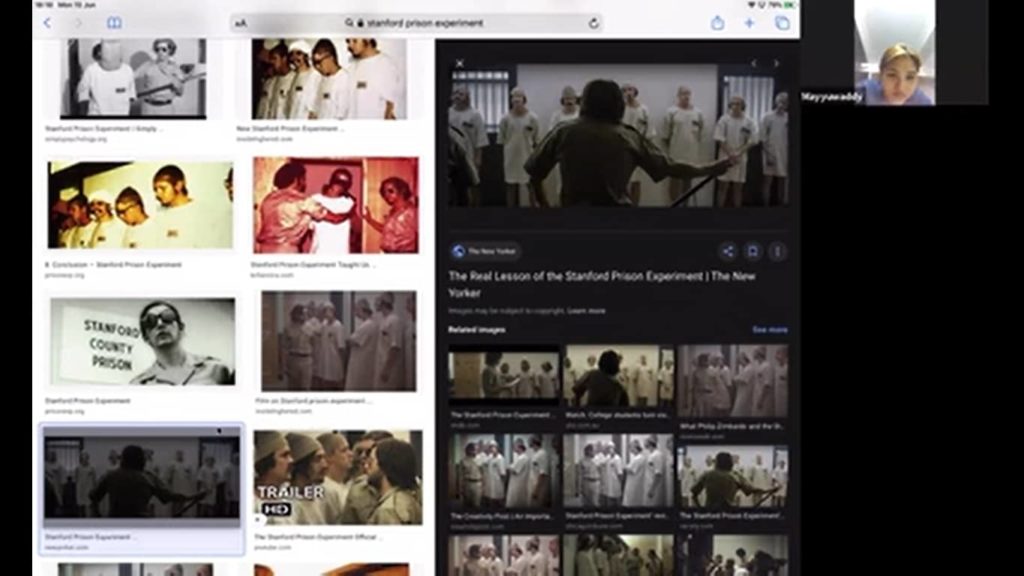Add a new tab with the plus icon
Viewport: 1024px width, 576px height.
click(749, 23)
